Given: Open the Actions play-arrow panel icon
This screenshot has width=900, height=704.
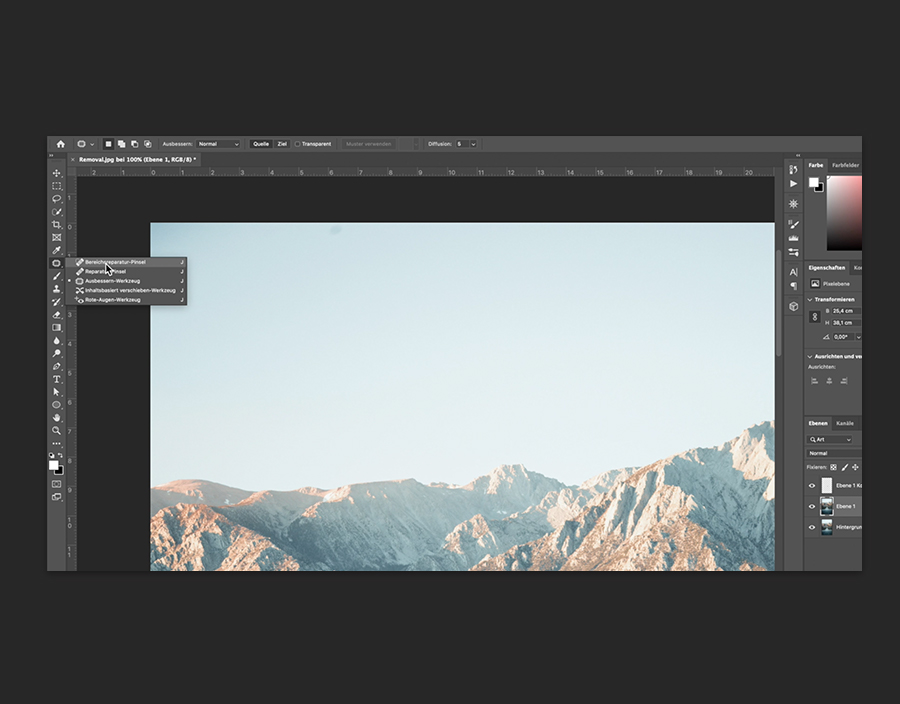Looking at the screenshot, I should point(793,184).
